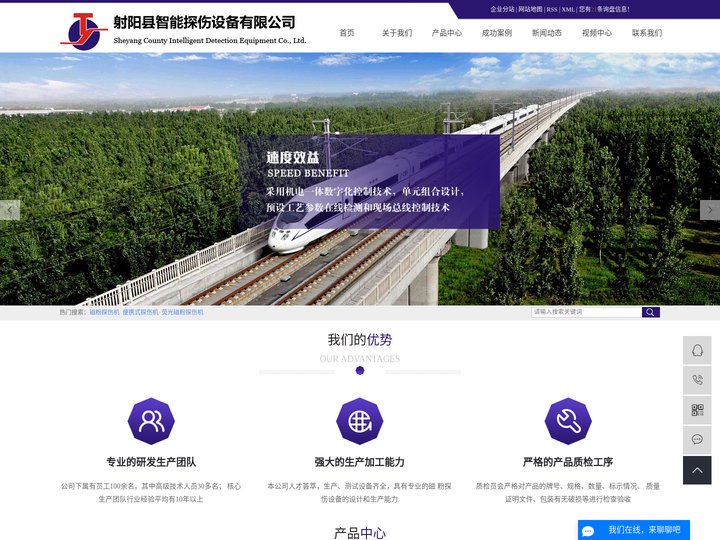Follow the 网站地图 top link
Viewport: 720px width, 540px height.
530,9
